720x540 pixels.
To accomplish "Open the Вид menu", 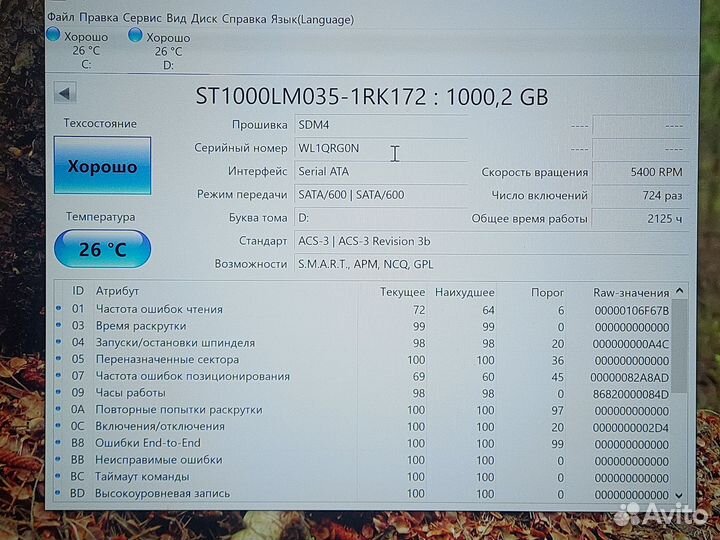I will [x=176, y=19].
